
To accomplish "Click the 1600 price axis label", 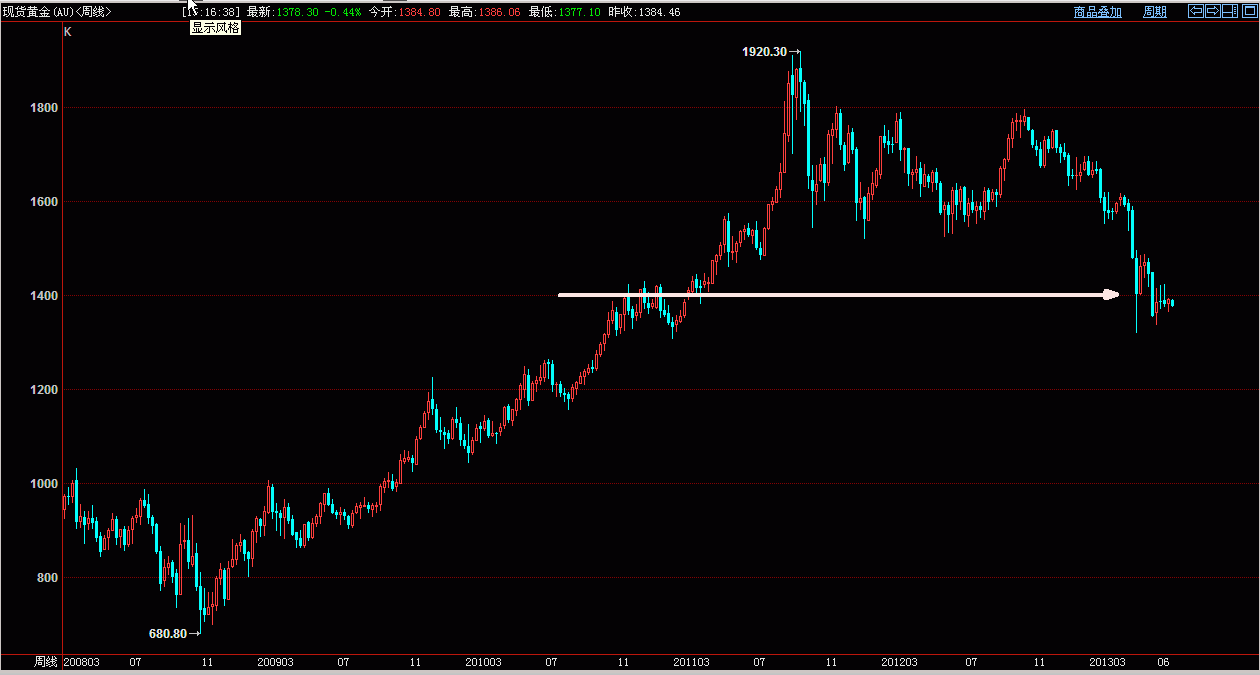I will click(44, 201).
